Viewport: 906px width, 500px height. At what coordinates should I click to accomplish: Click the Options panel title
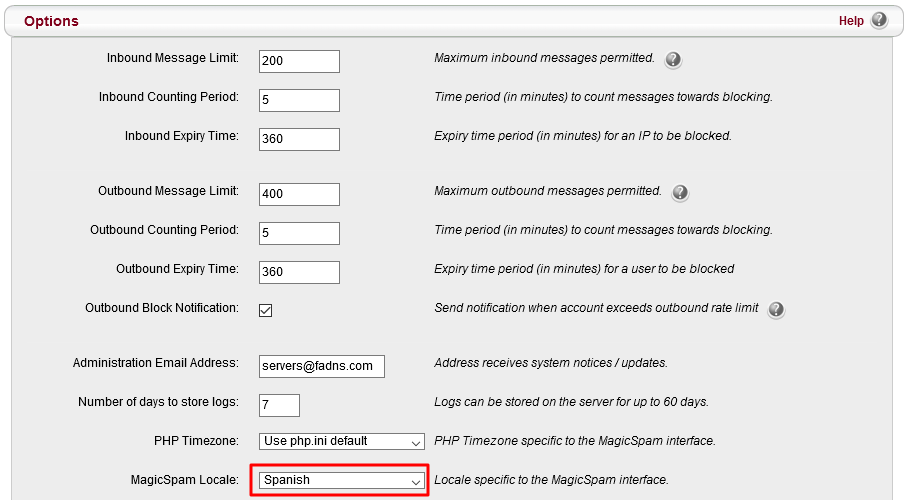point(51,21)
